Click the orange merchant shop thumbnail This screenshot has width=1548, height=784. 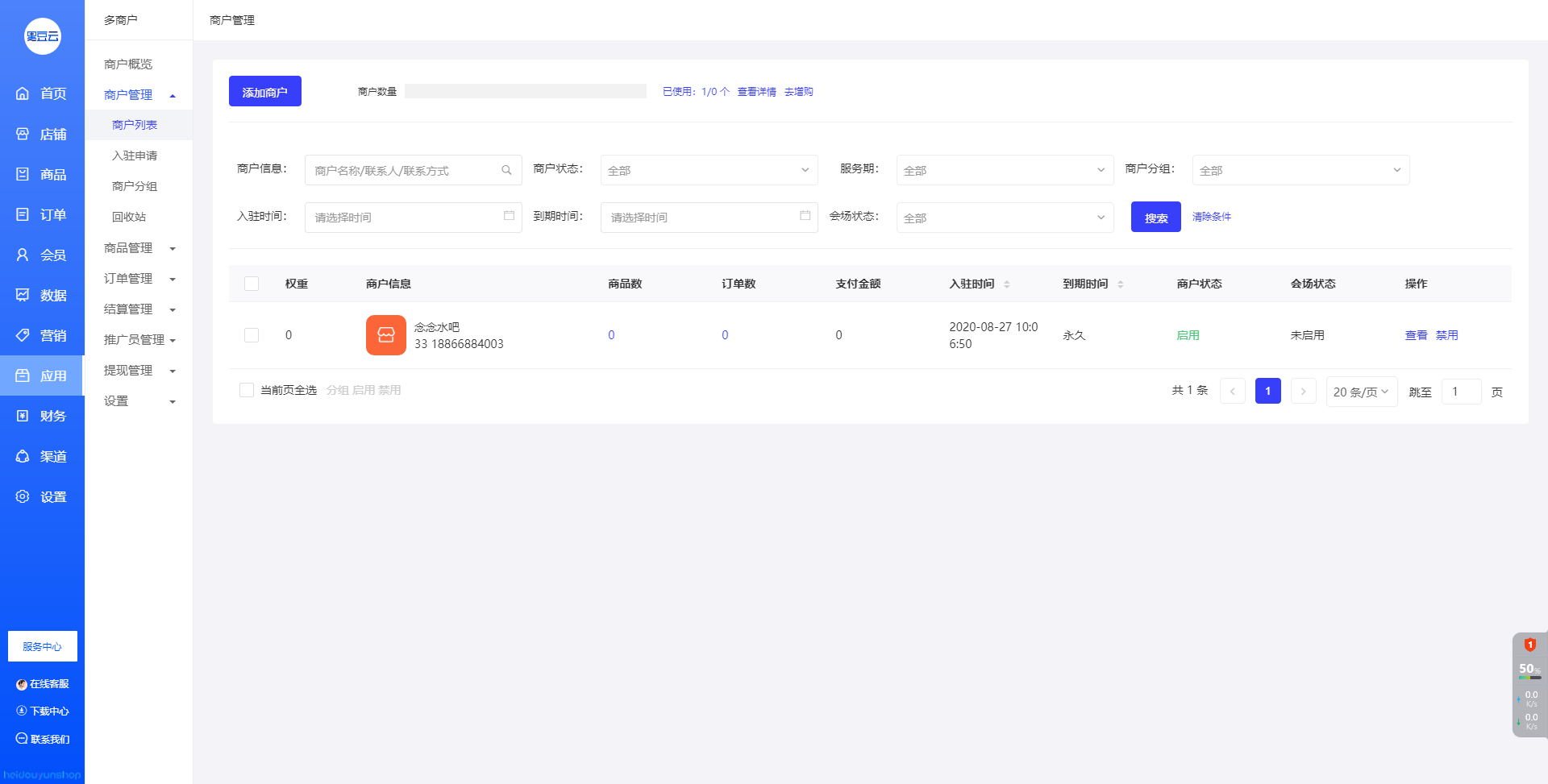point(385,335)
